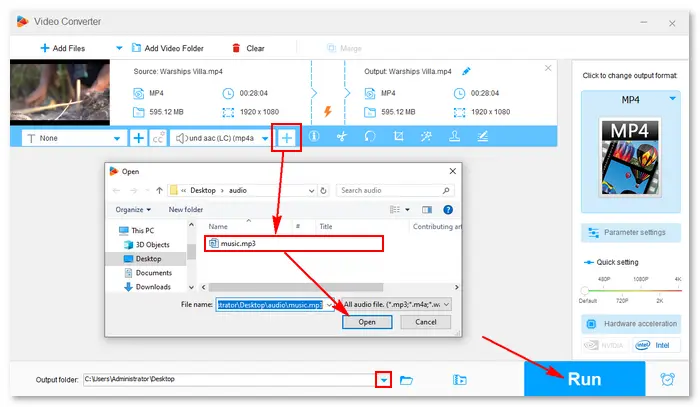Toggle Intel acceleration option
This screenshot has width=700, height=407.
pyautogui.click(x=655, y=345)
